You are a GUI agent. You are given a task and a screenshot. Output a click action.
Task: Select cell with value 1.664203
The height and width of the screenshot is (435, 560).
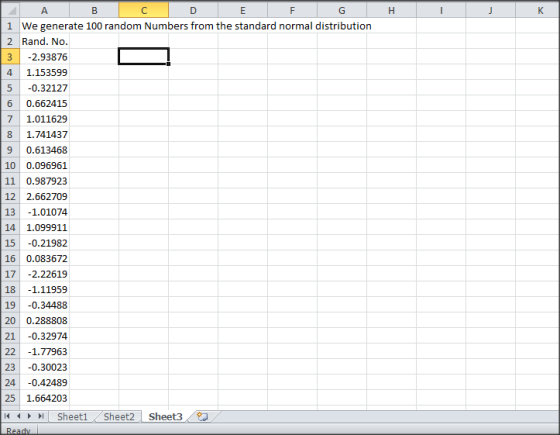pos(45,398)
